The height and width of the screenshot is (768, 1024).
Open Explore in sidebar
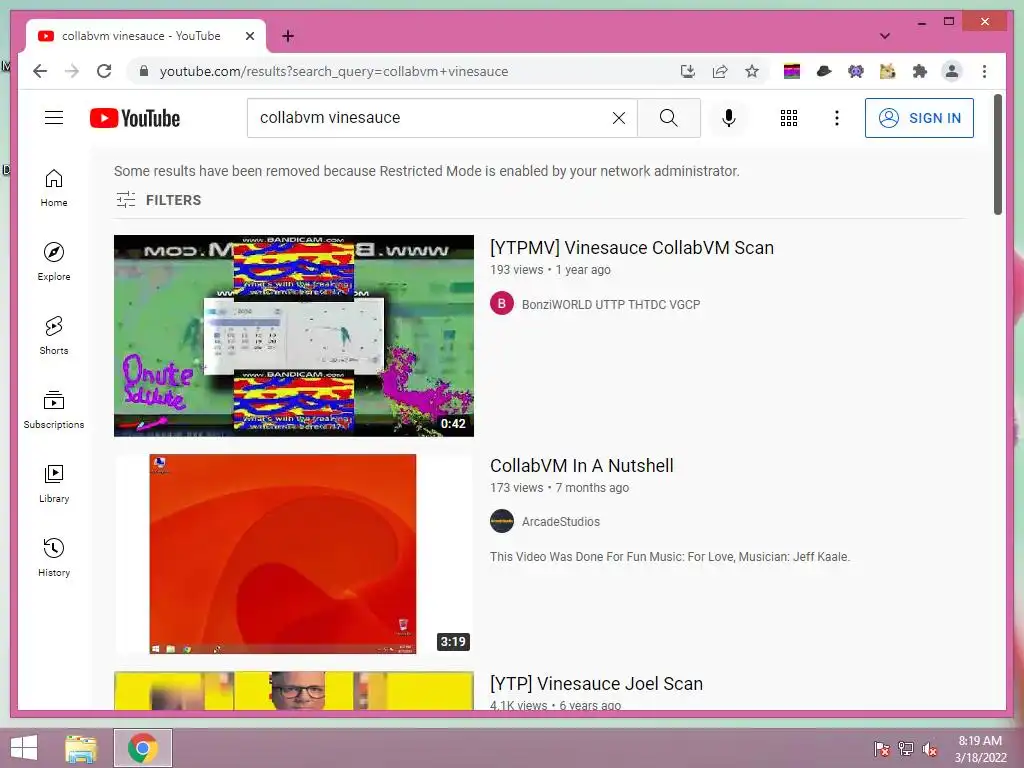[x=54, y=262]
